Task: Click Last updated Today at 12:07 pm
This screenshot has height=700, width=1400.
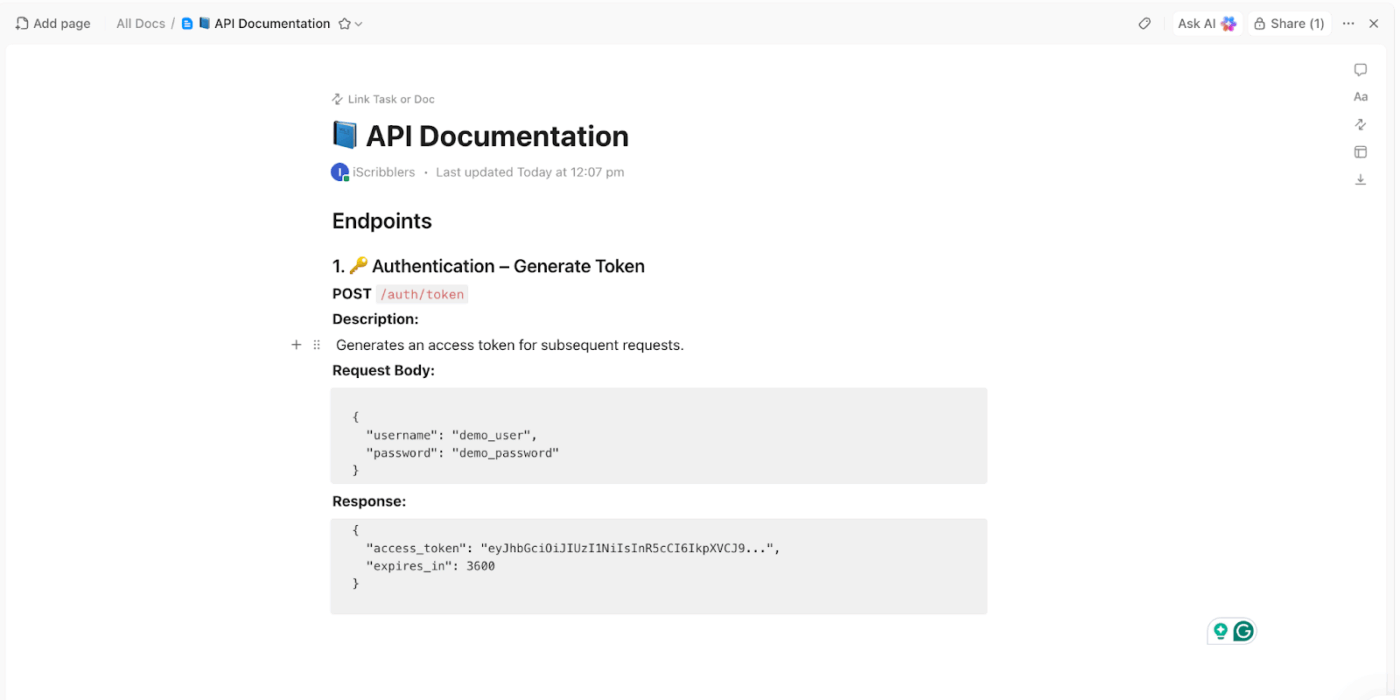Action: pyautogui.click(x=530, y=172)
